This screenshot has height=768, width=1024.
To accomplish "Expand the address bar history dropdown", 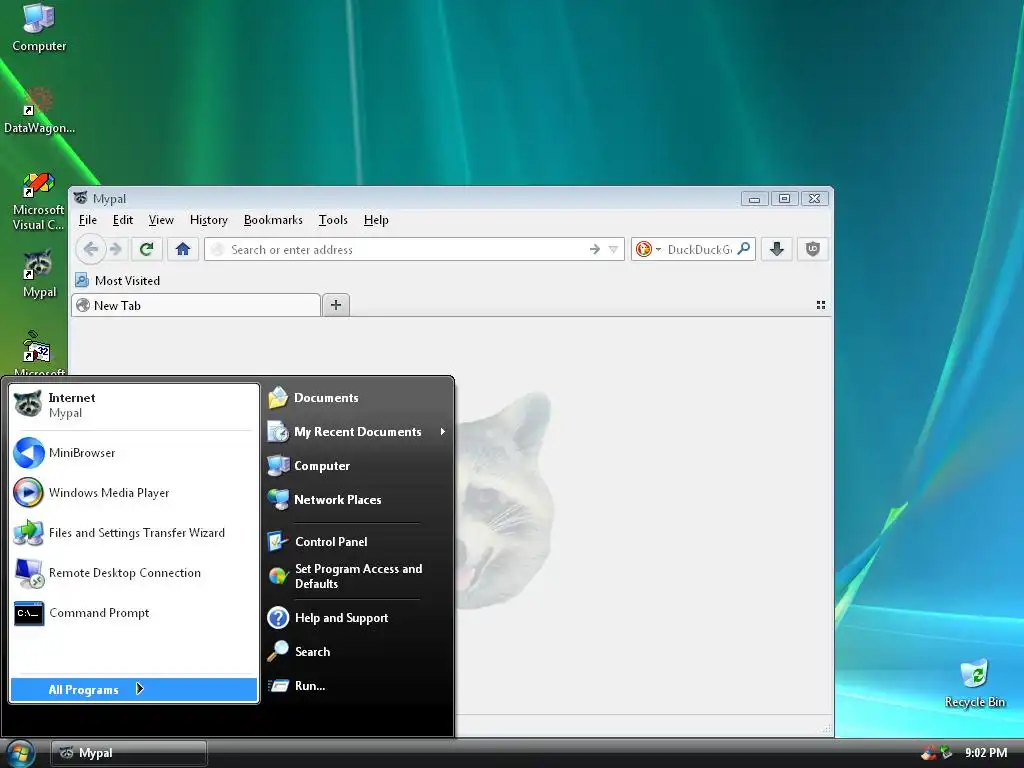I will 613,249.
